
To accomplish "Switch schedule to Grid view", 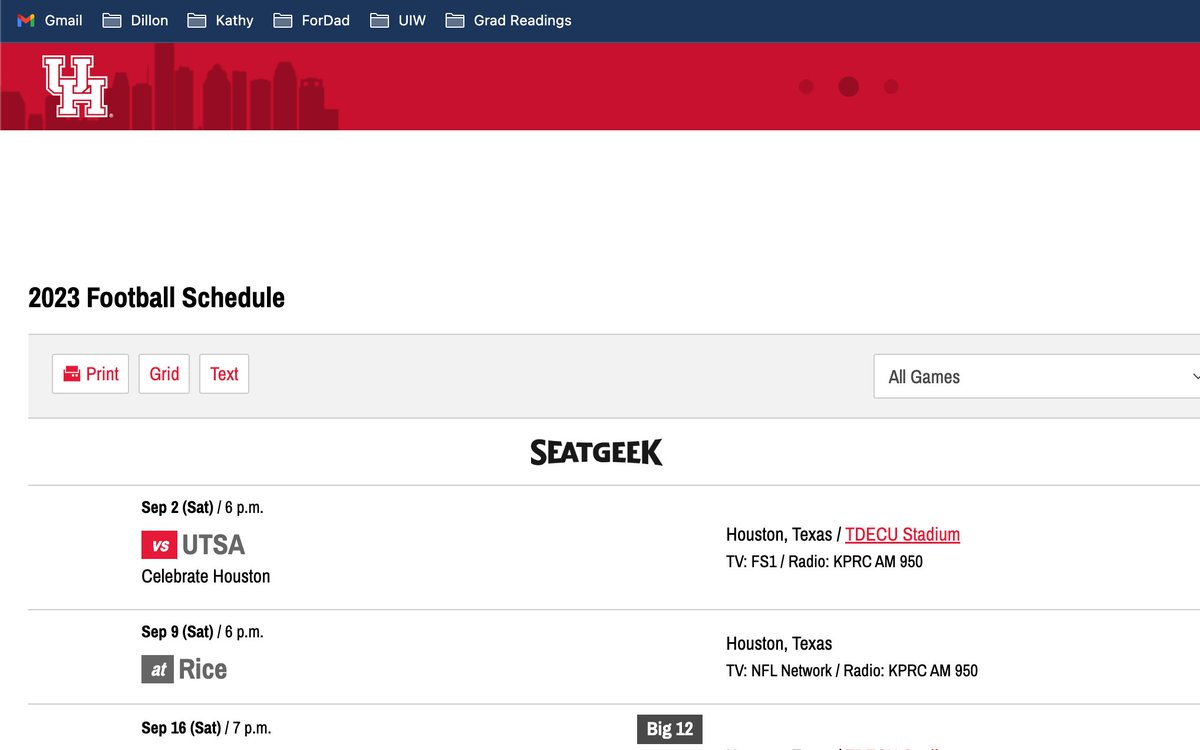I will [164, 374].
